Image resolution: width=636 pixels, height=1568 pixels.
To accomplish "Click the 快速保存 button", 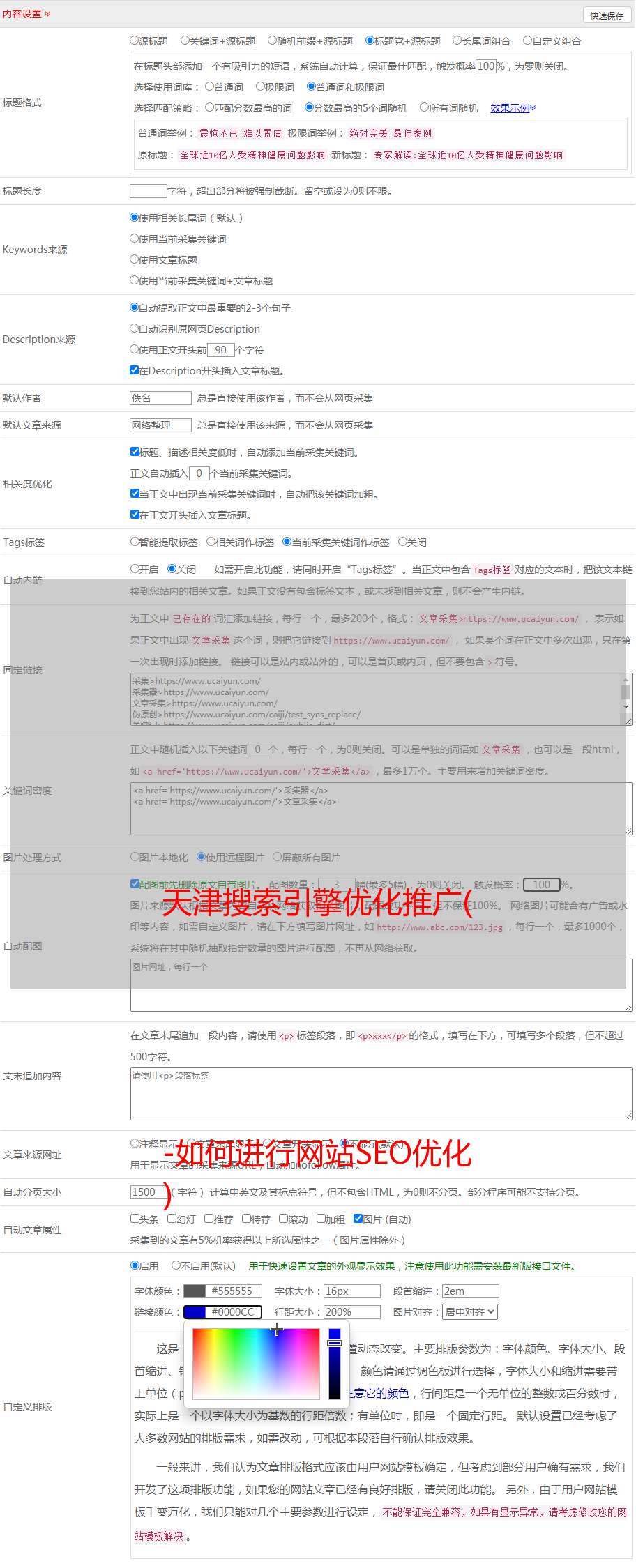I will [606, 15].
